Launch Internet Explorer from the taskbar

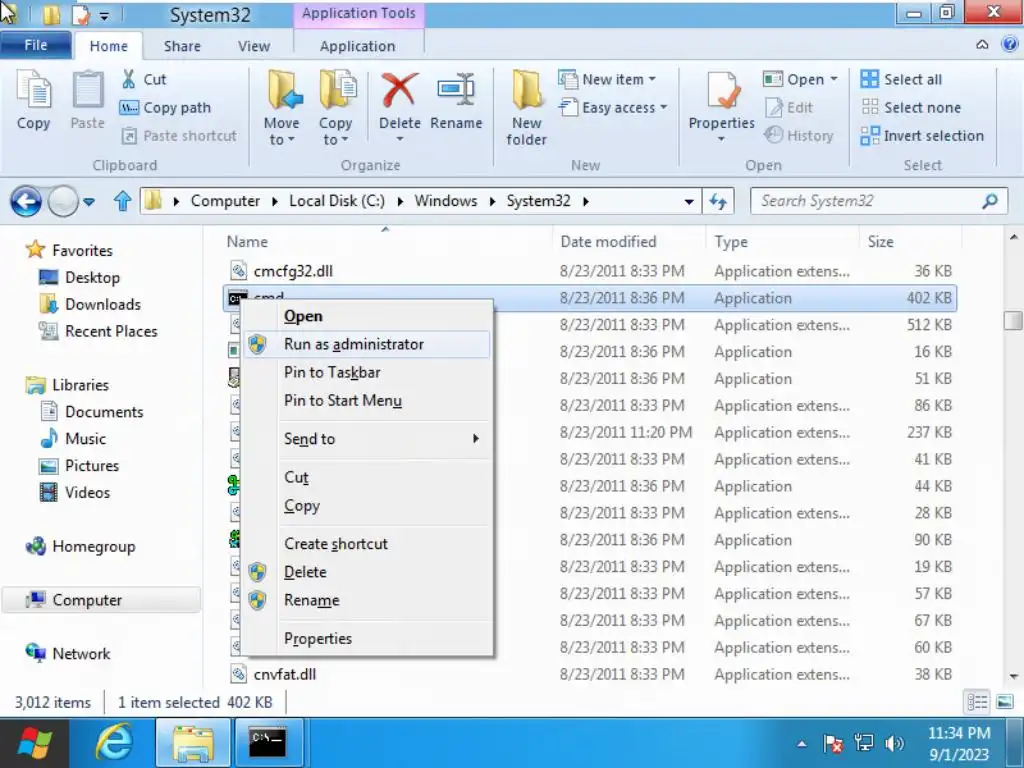[114, 743]
